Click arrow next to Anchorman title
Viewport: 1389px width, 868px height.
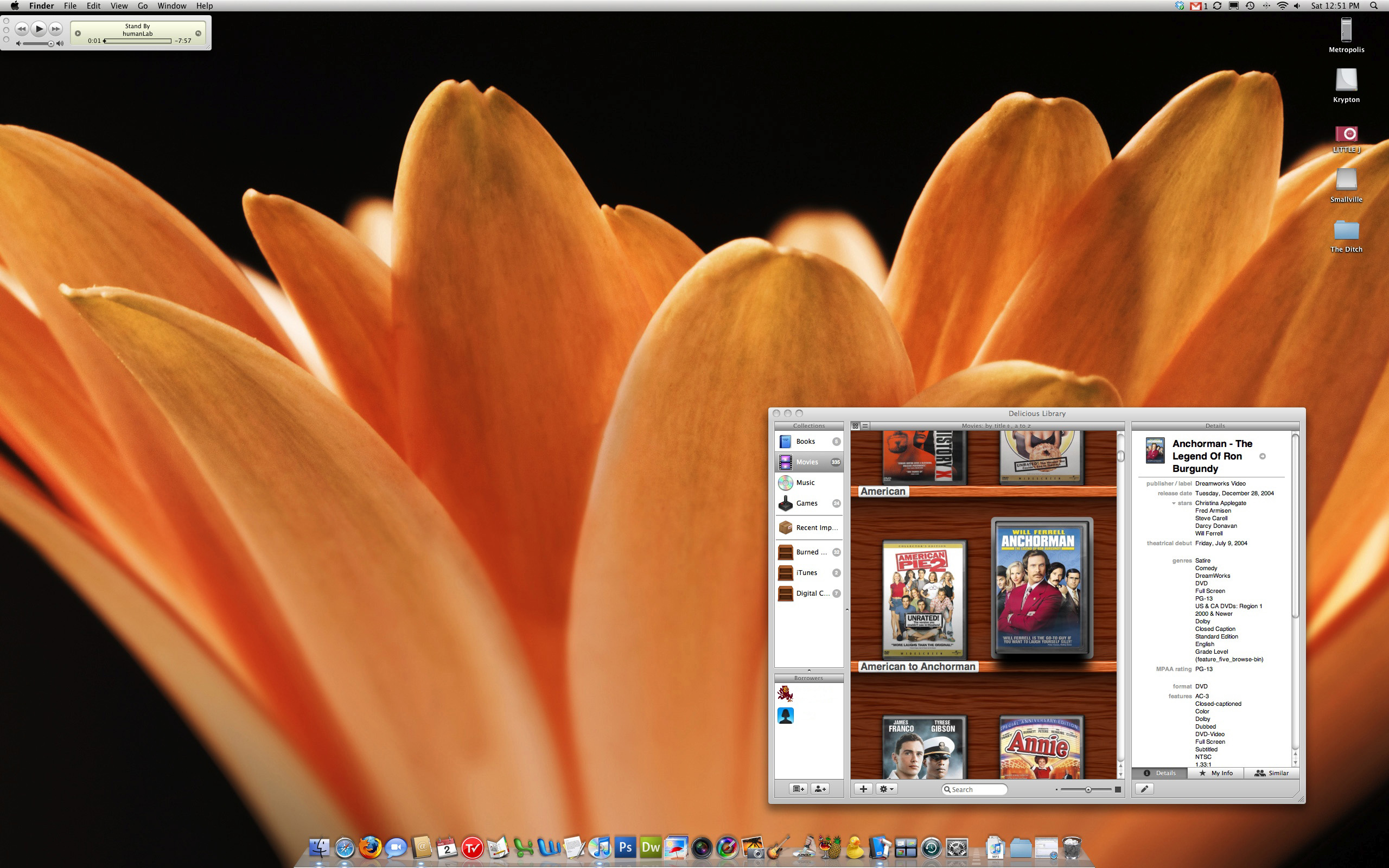pos(1262,456)
